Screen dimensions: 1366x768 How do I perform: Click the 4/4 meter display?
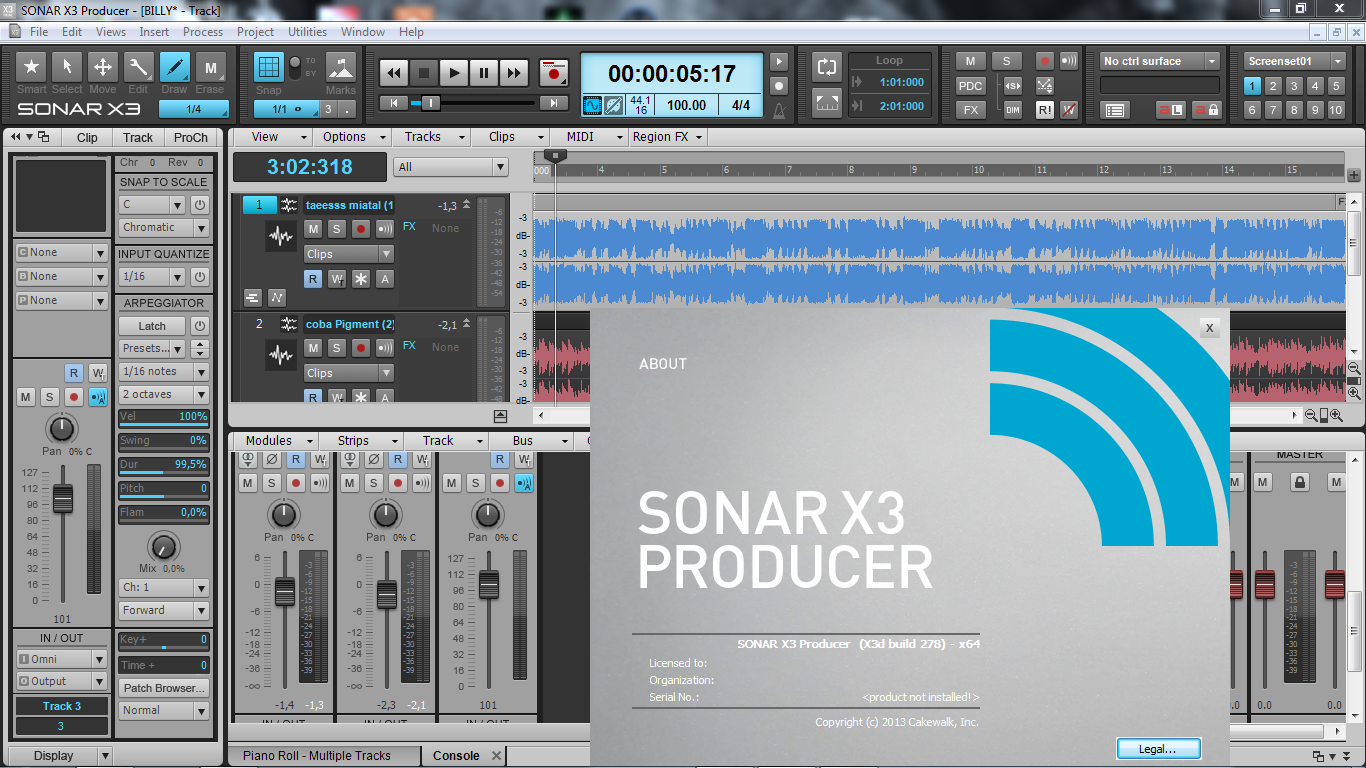coord(741,105)
